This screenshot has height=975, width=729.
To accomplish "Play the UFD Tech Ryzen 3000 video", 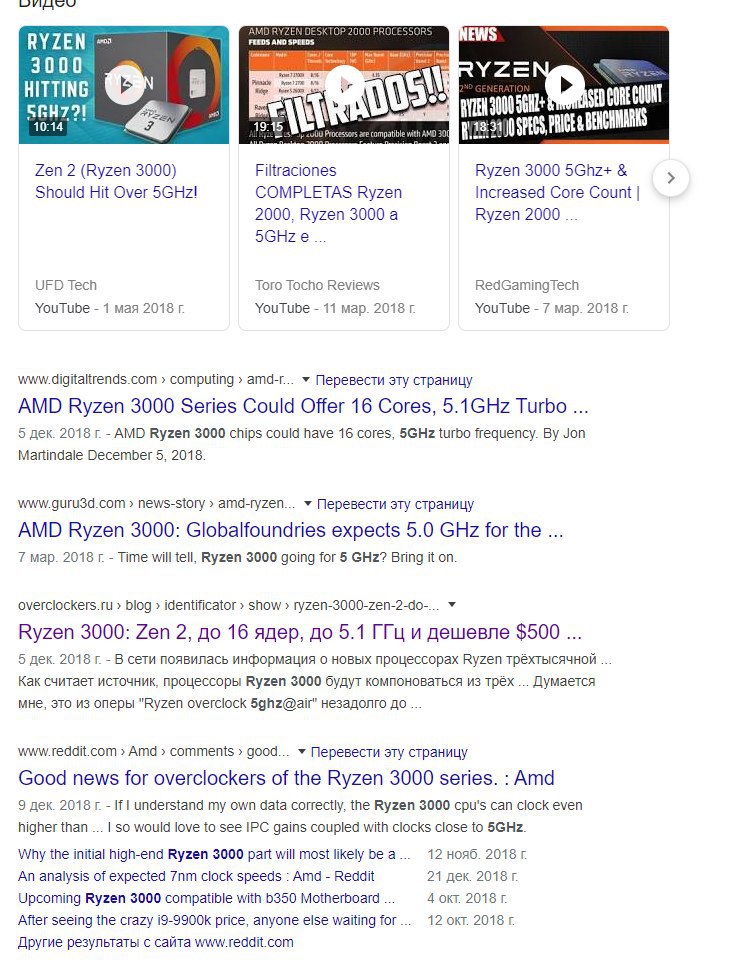I will [124, 85].
